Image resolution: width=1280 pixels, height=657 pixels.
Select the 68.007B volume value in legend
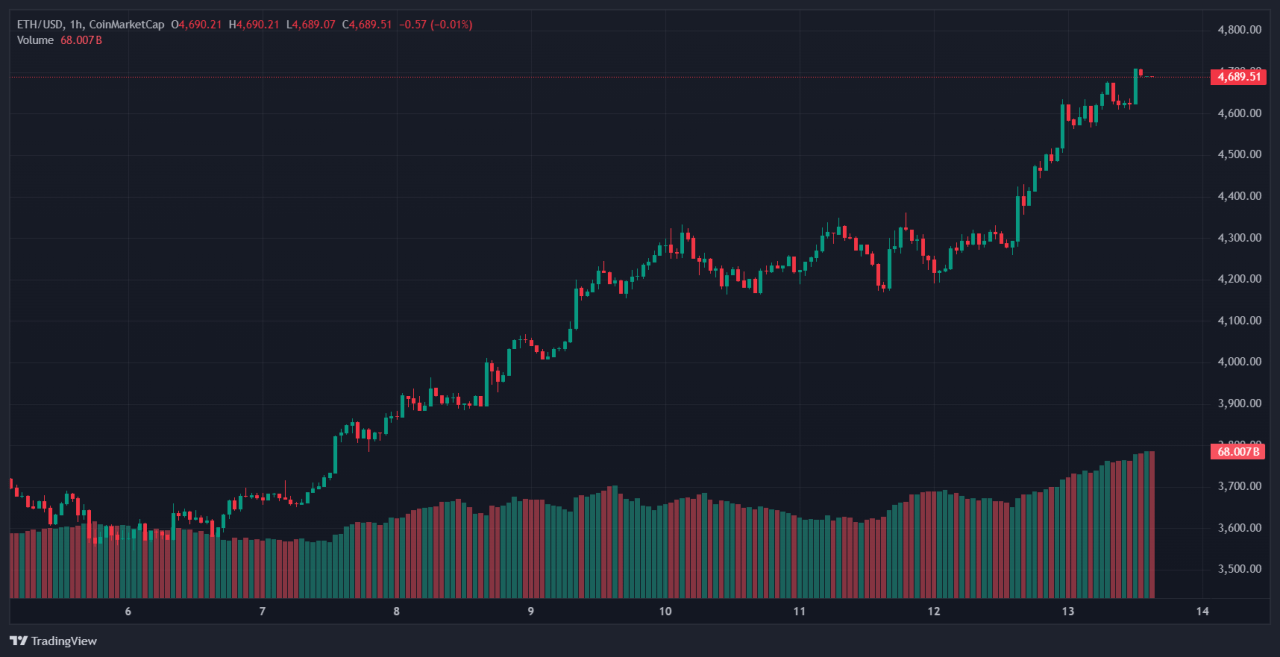[x=82, y=40]
